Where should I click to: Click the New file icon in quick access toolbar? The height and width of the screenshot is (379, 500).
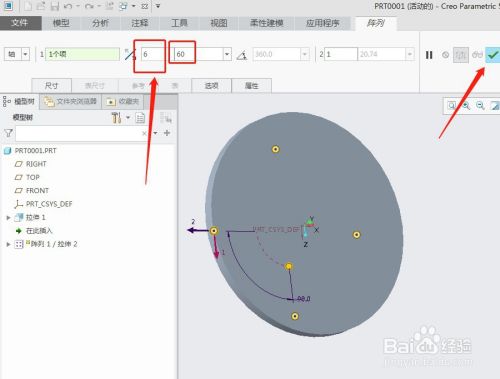click(x=28, y=6)
